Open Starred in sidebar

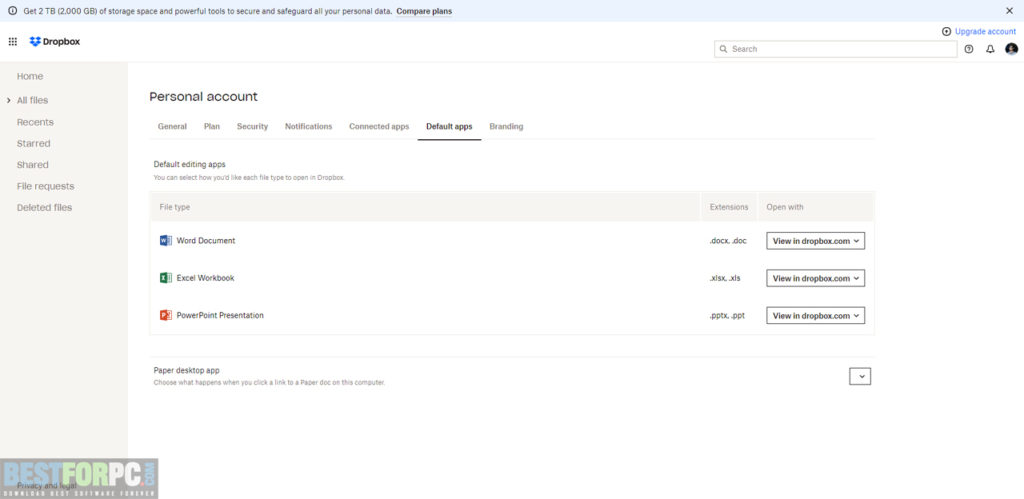click(x=33, y=144)
